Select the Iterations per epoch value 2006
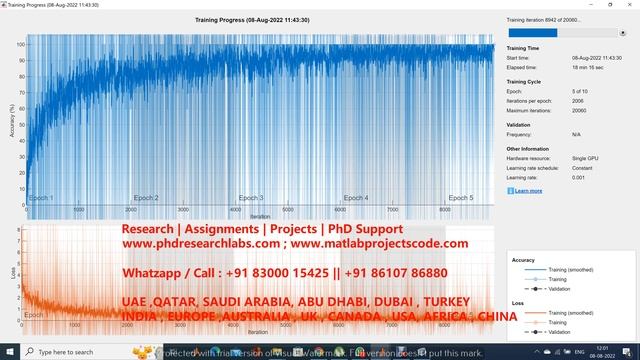The image size is (640, 360). [578, 101]
